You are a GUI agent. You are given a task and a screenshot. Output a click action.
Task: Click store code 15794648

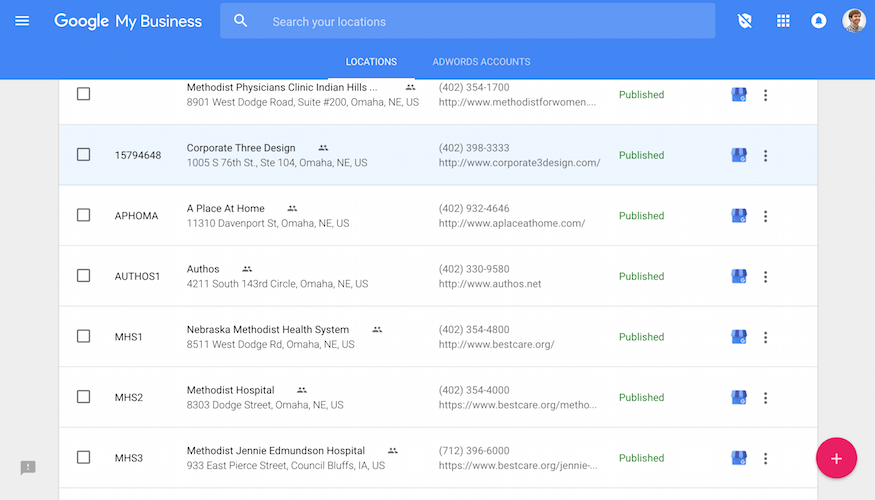[138, 156]
